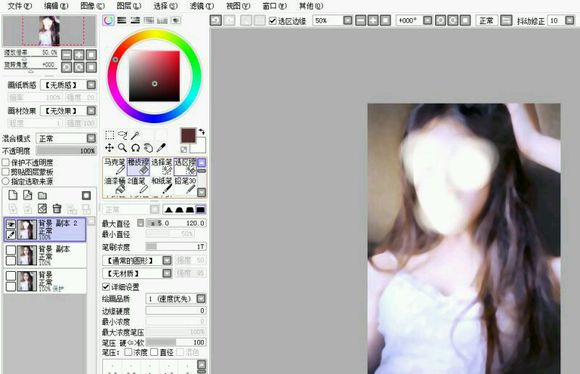
Task: Open the 文件 menu
Action: click(x=20, y=6)
